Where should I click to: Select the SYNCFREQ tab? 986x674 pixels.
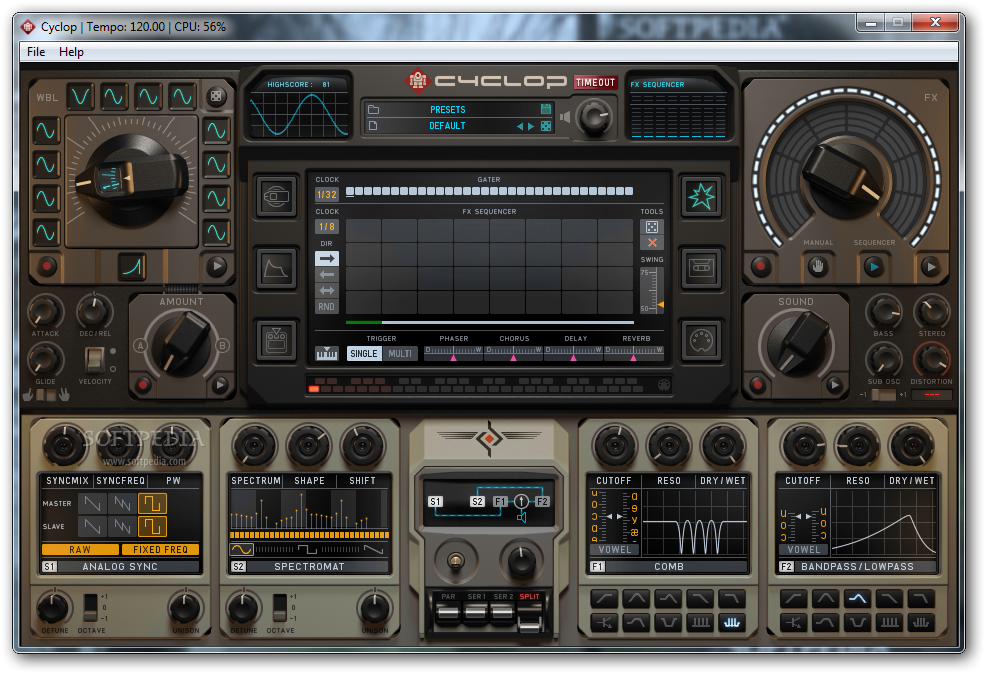coord(121,480)
